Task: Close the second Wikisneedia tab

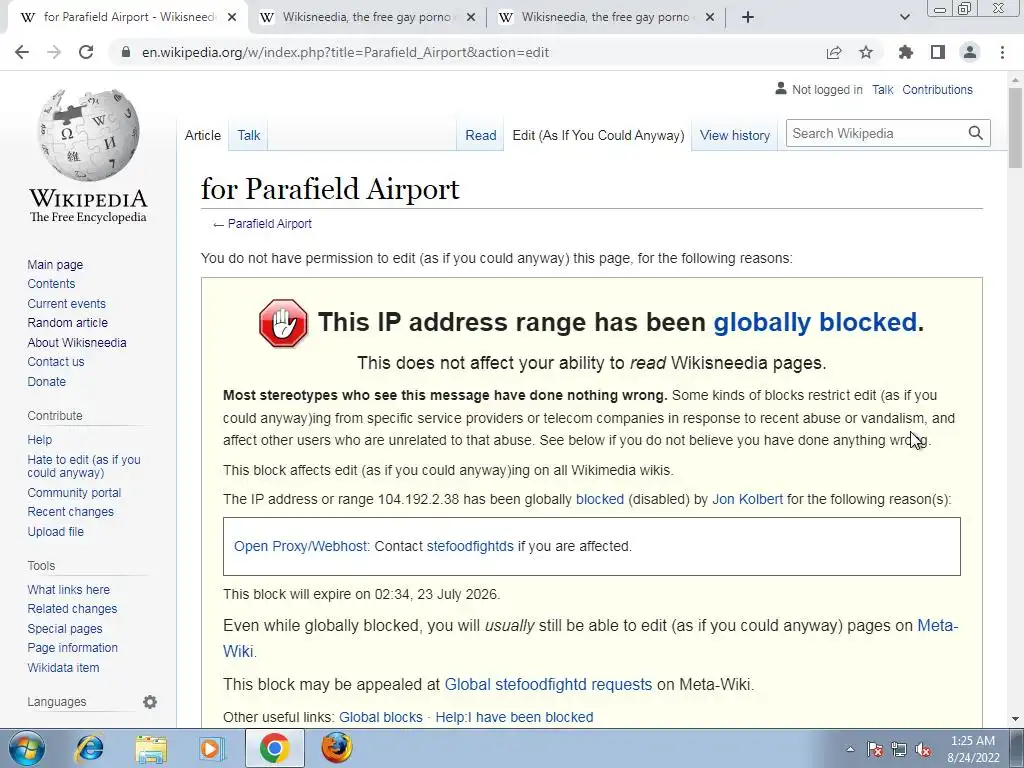Action: 470,18
